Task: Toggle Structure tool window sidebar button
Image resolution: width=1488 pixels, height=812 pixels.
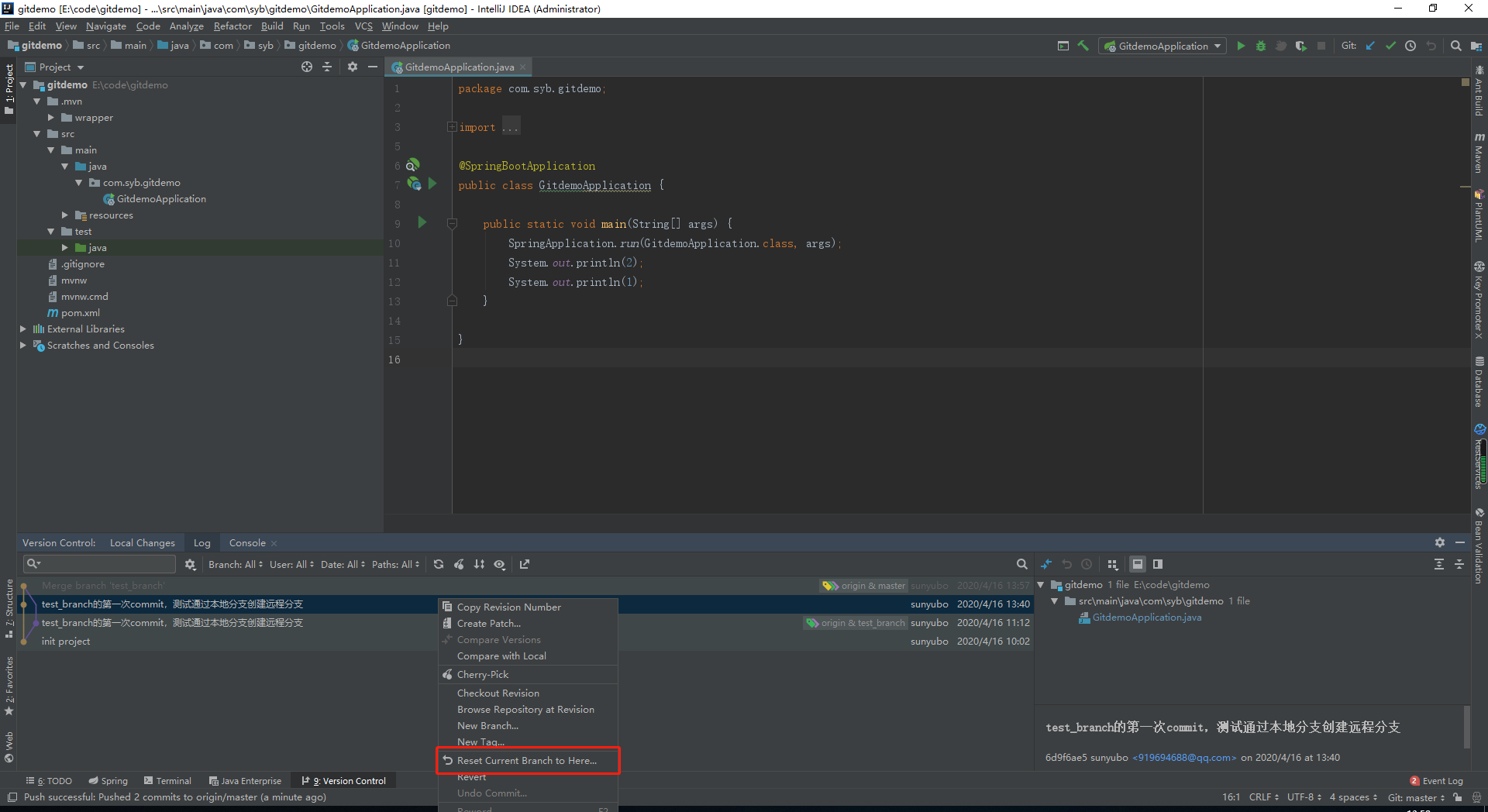Action: 9,608
